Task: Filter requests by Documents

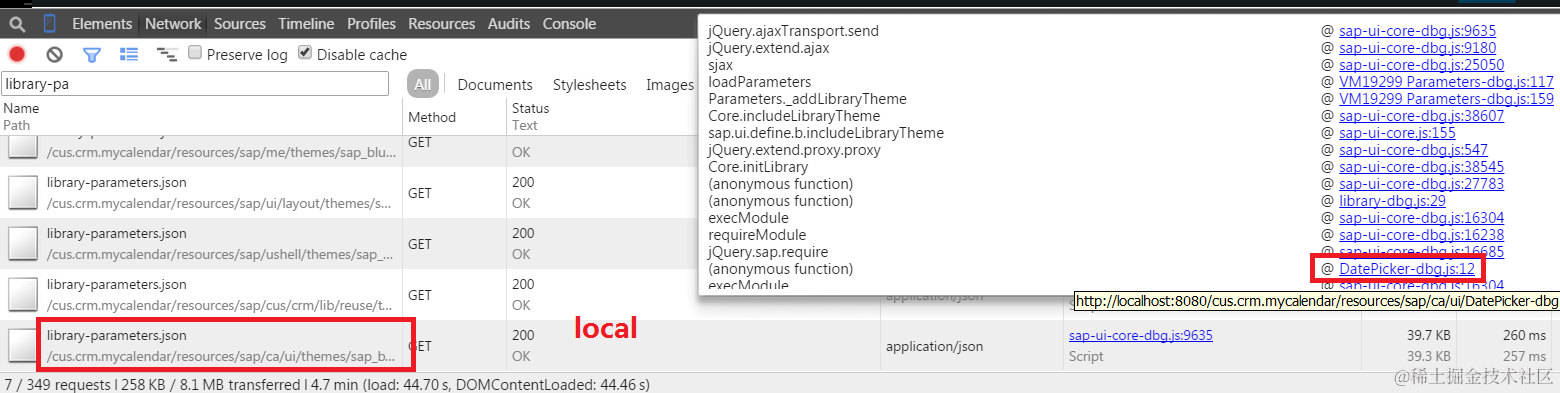Action: (495, 85)
